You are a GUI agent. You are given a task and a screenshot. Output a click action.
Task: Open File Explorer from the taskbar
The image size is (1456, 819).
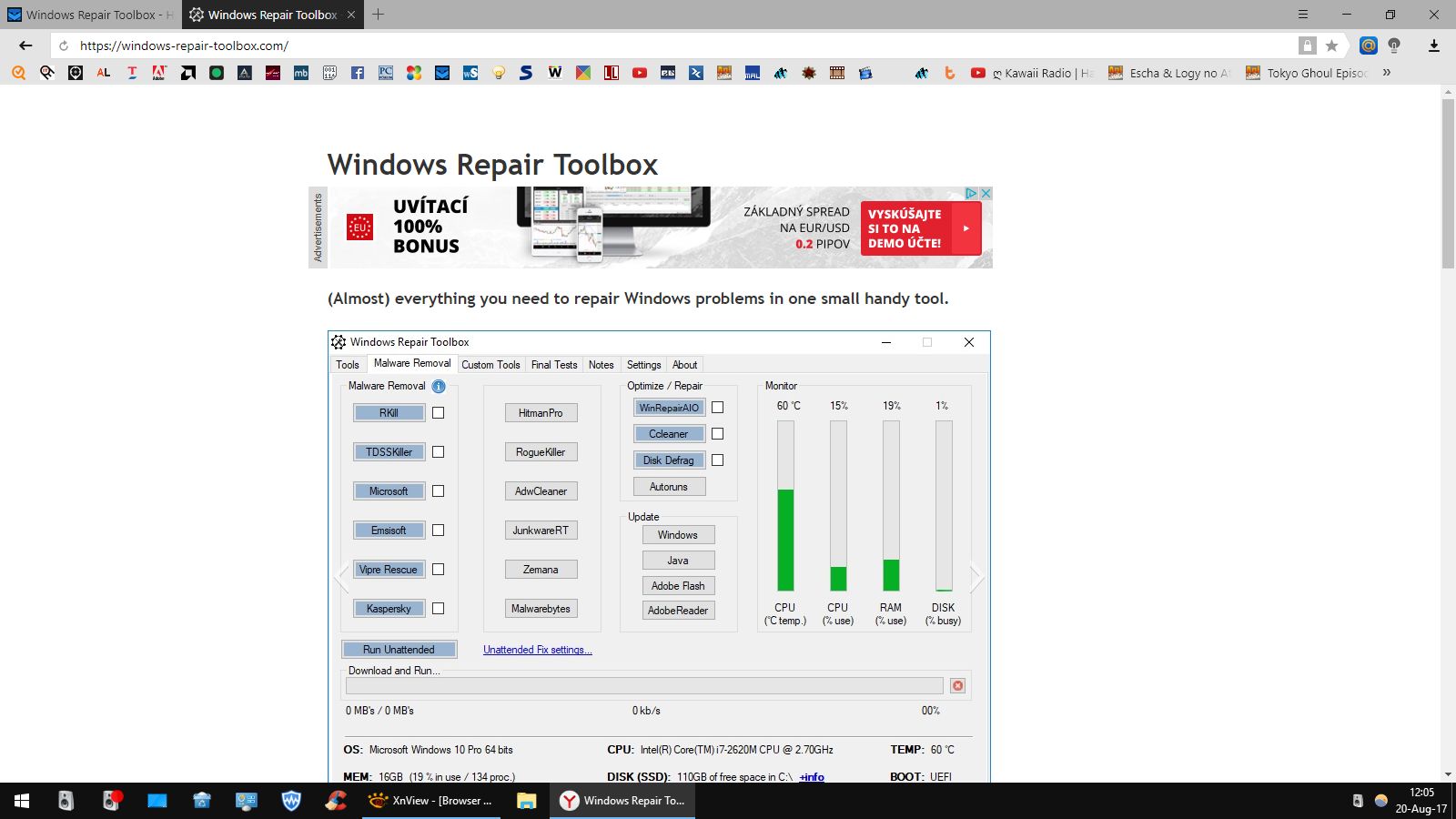(526, 801)
